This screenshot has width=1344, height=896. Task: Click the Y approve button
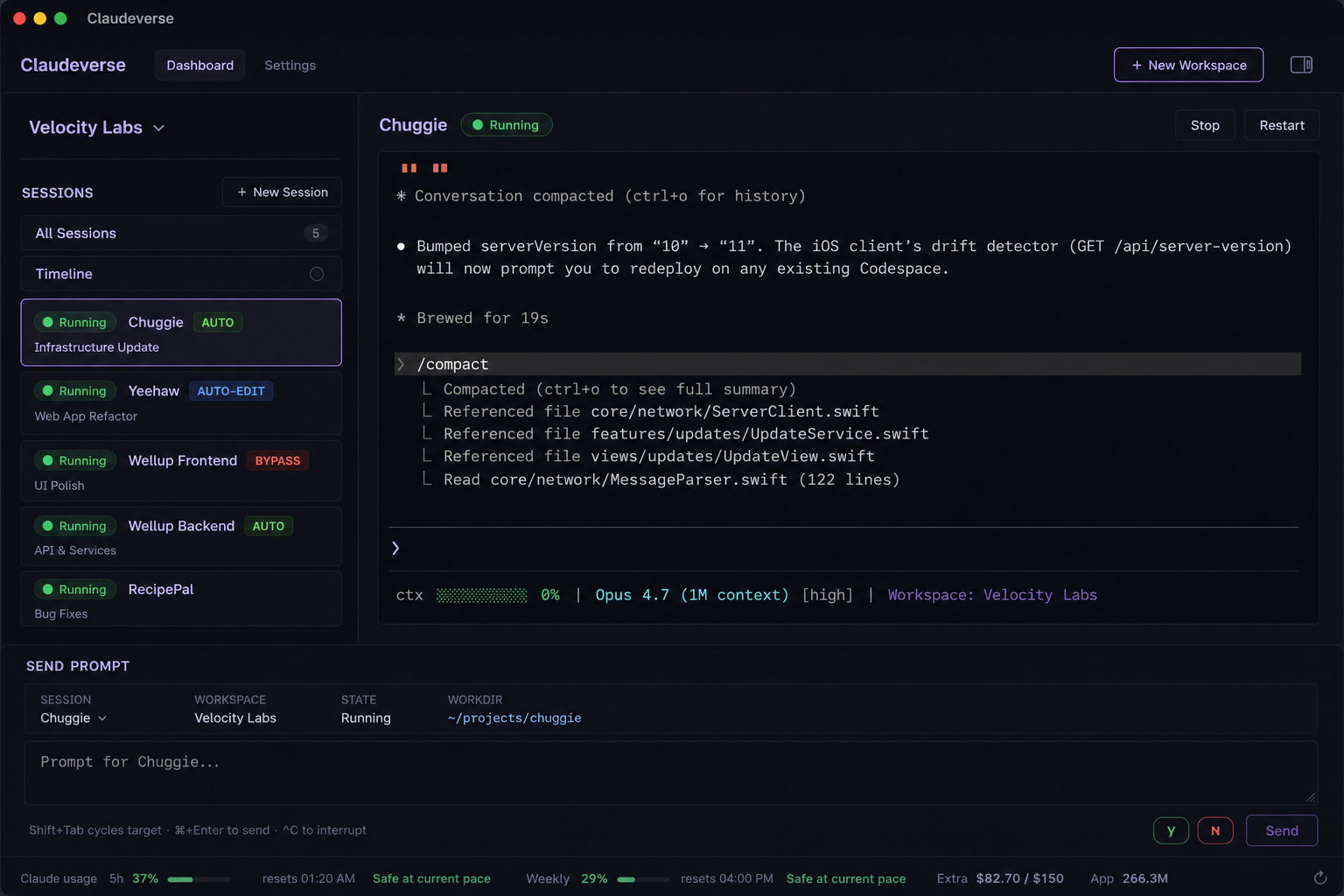(x=1171, y=830)
